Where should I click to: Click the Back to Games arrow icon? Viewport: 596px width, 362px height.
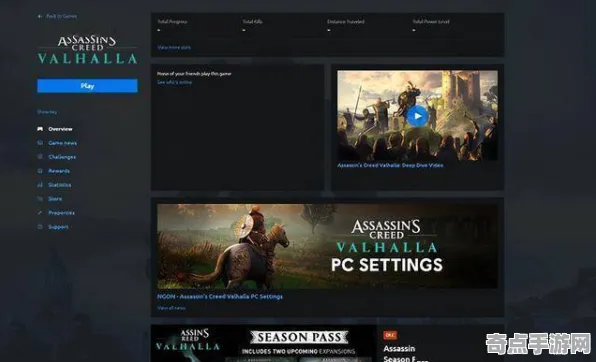click(x=40, y=16)
